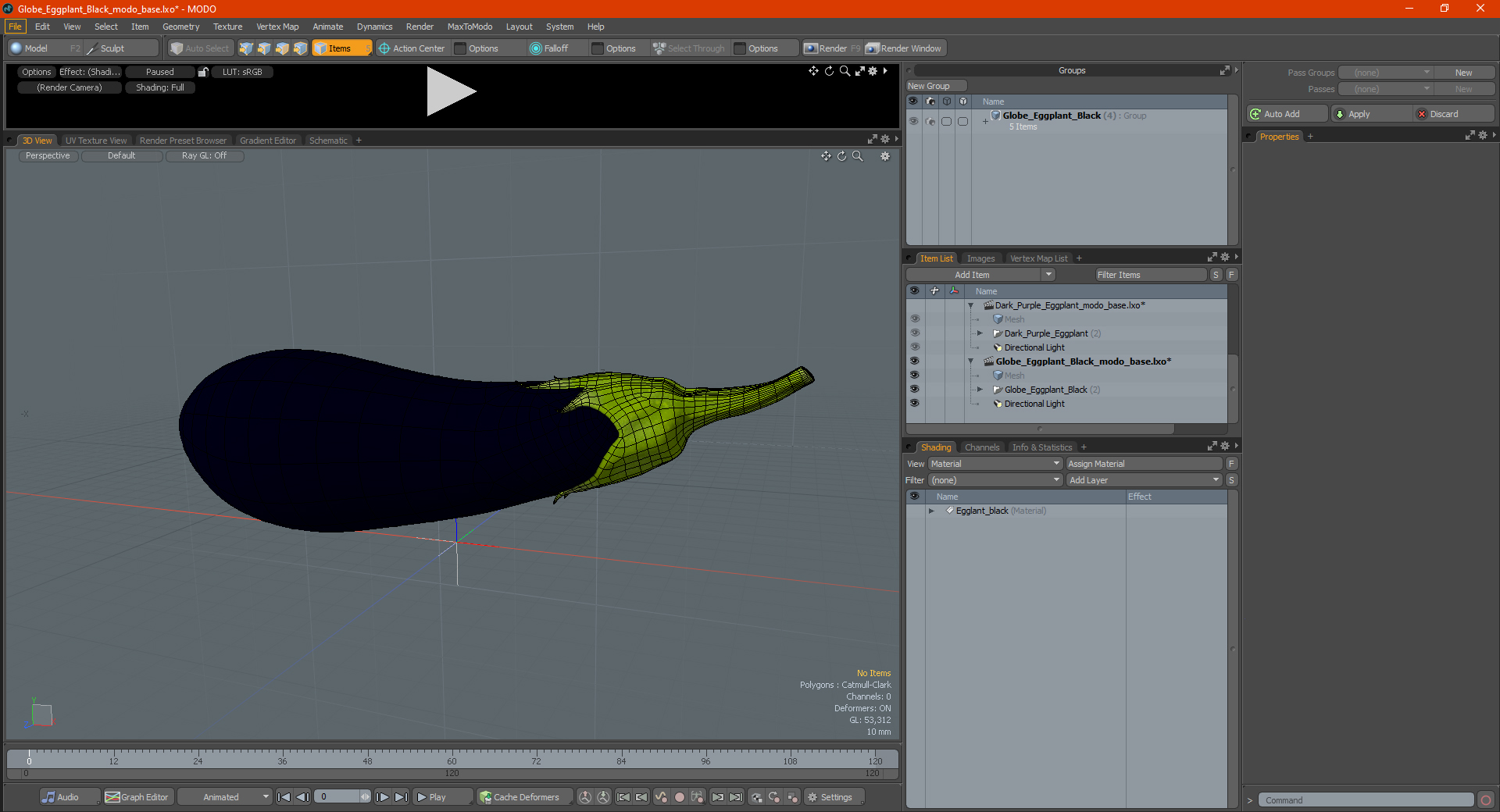Open the Animated keying dropdown

click(225, 797)
